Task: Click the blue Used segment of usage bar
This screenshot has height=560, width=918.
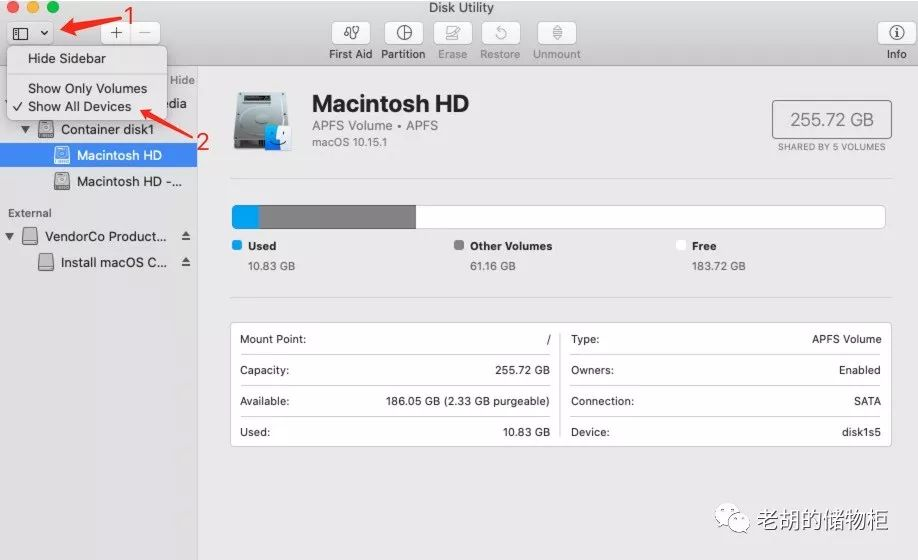Action: click(x=245, y=217)
